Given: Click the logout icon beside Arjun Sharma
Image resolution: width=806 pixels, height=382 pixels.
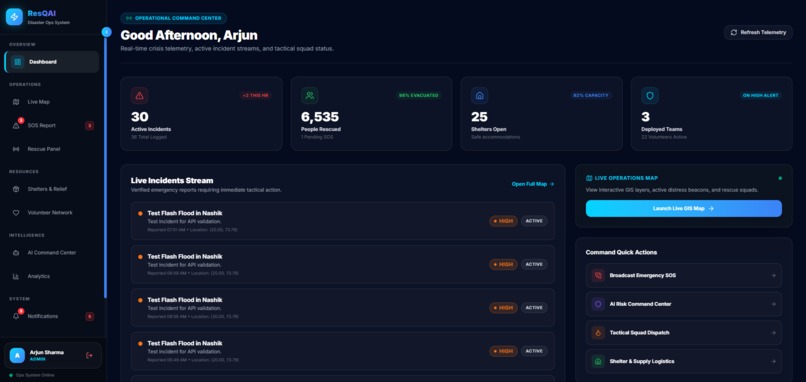Looking at the screenshot, I should [89, 355].
